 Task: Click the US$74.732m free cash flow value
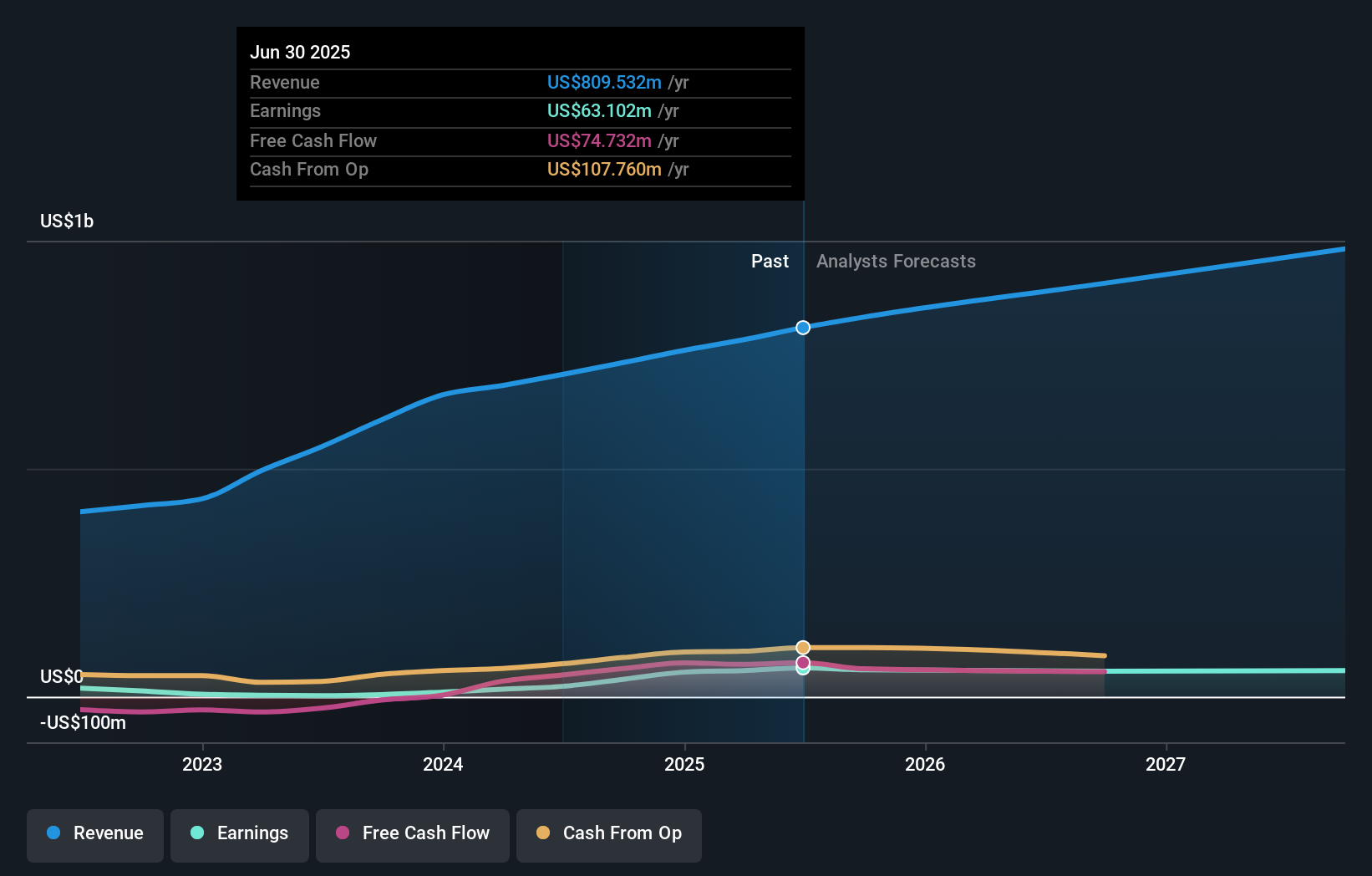coord(599,141)
